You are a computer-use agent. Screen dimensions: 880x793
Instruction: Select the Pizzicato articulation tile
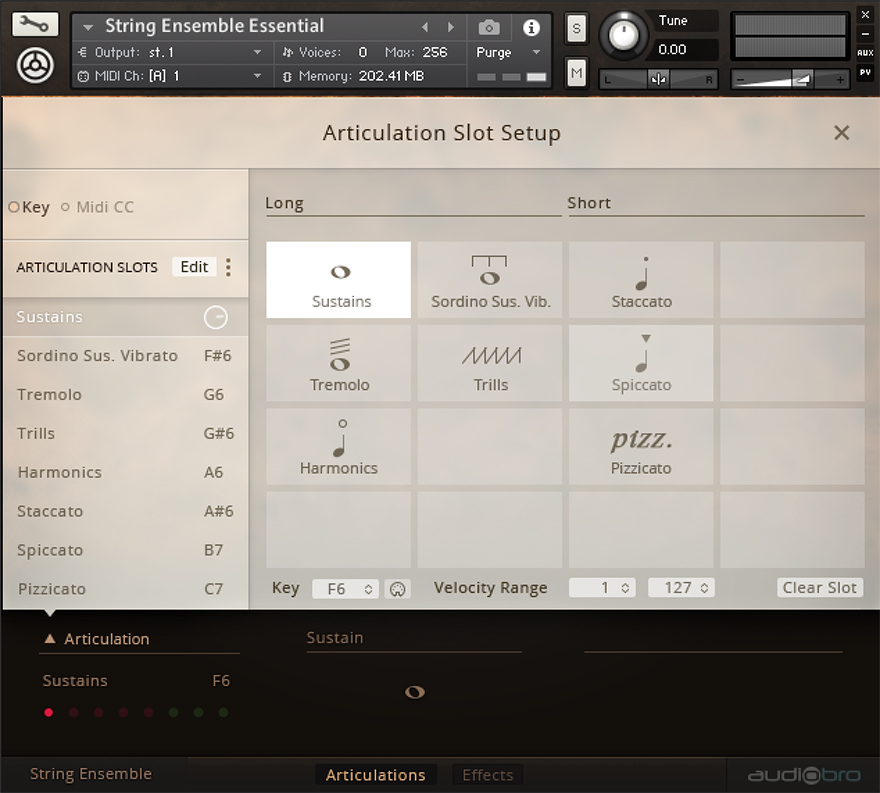coord(641,448)
